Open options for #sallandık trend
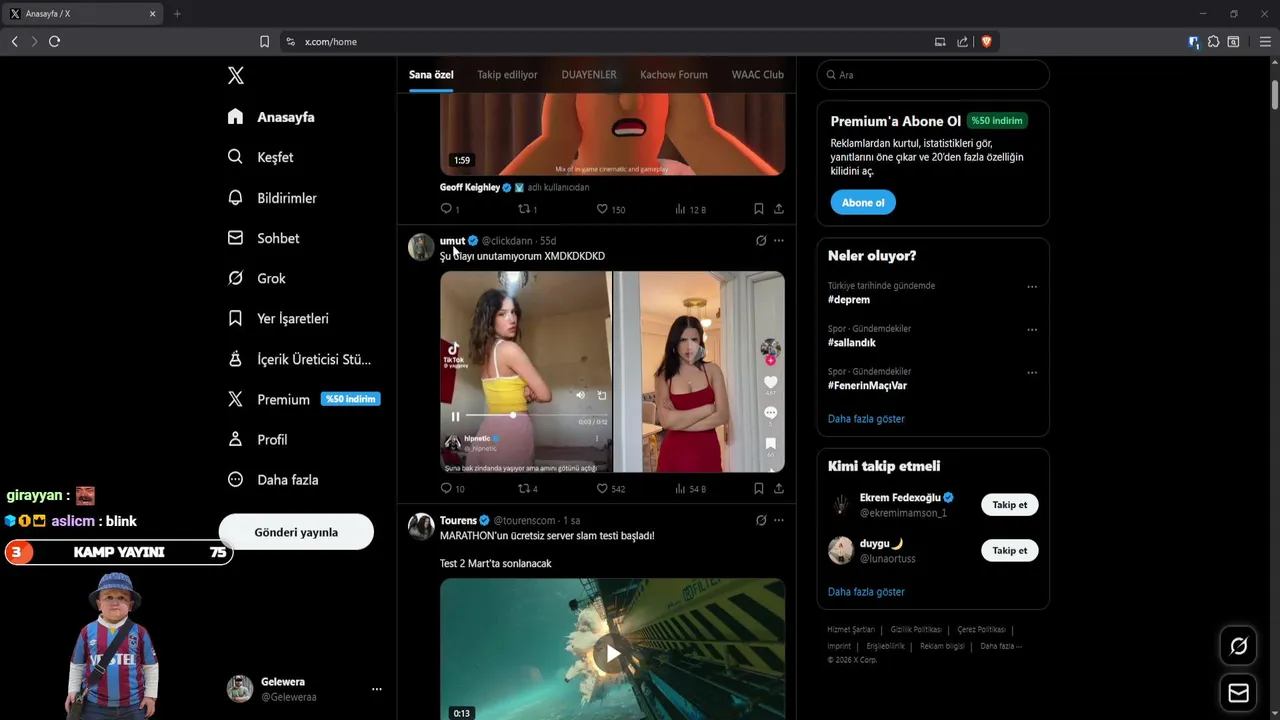This screenshot has width=1280, height=720. click(1032, 330)
